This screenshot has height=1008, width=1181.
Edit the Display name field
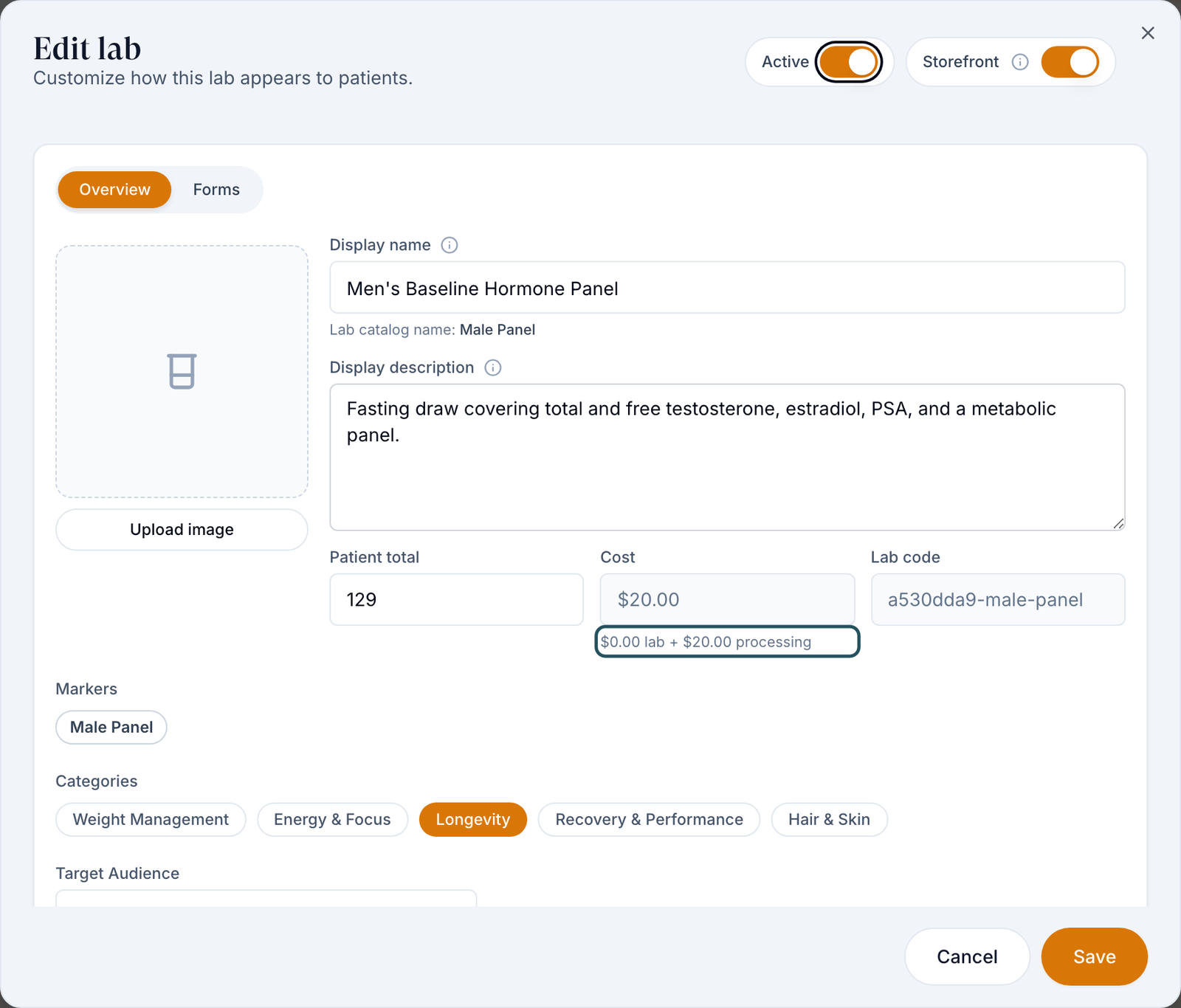click(727, 288)
